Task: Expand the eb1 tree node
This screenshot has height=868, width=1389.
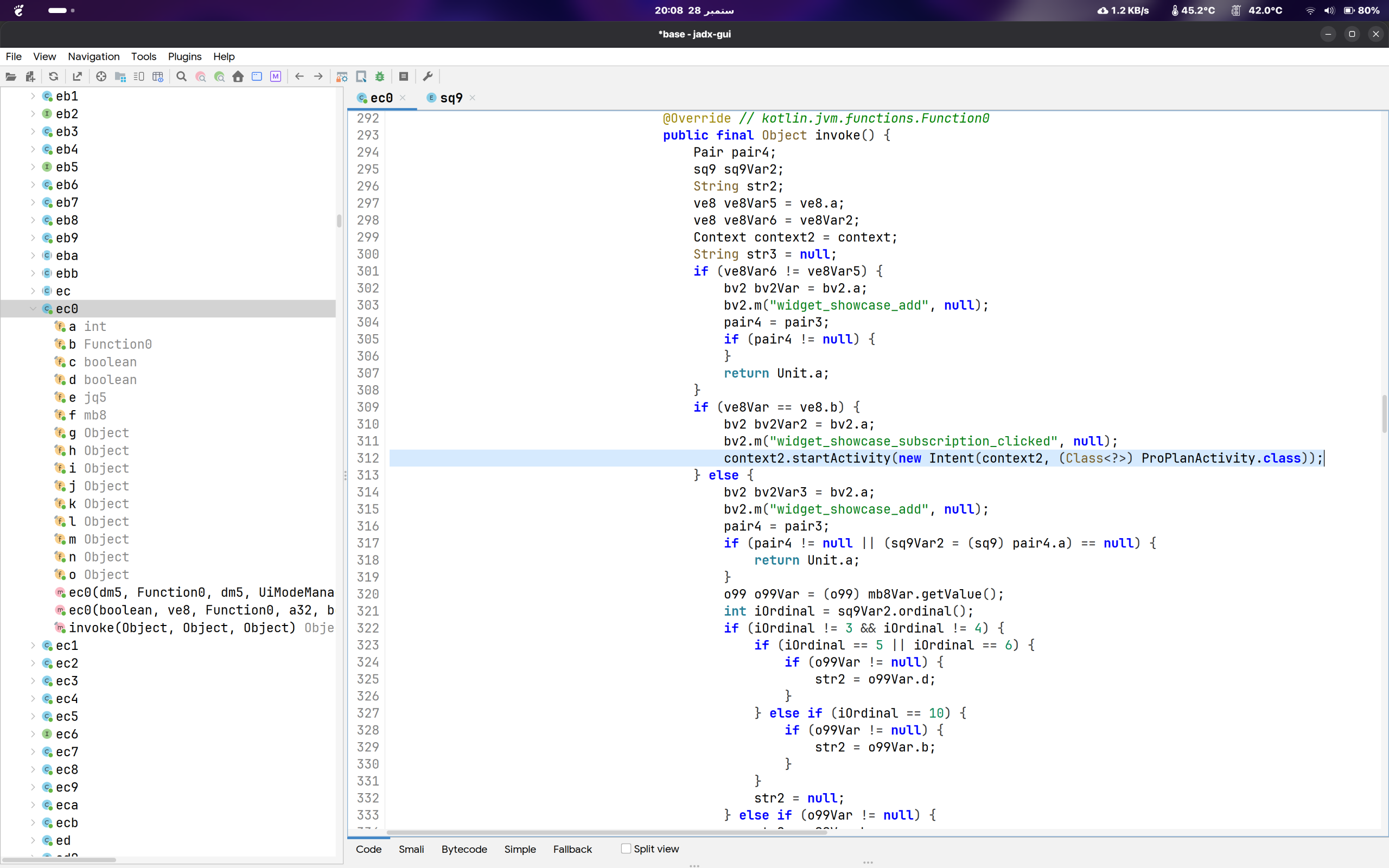Action: pos(33,96)
